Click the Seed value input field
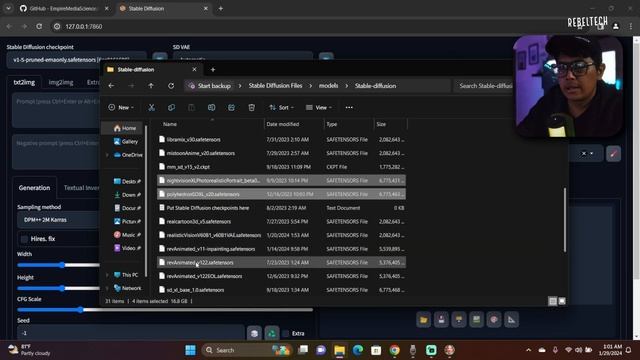Viewport: 640px width, 360px height. 131,333
